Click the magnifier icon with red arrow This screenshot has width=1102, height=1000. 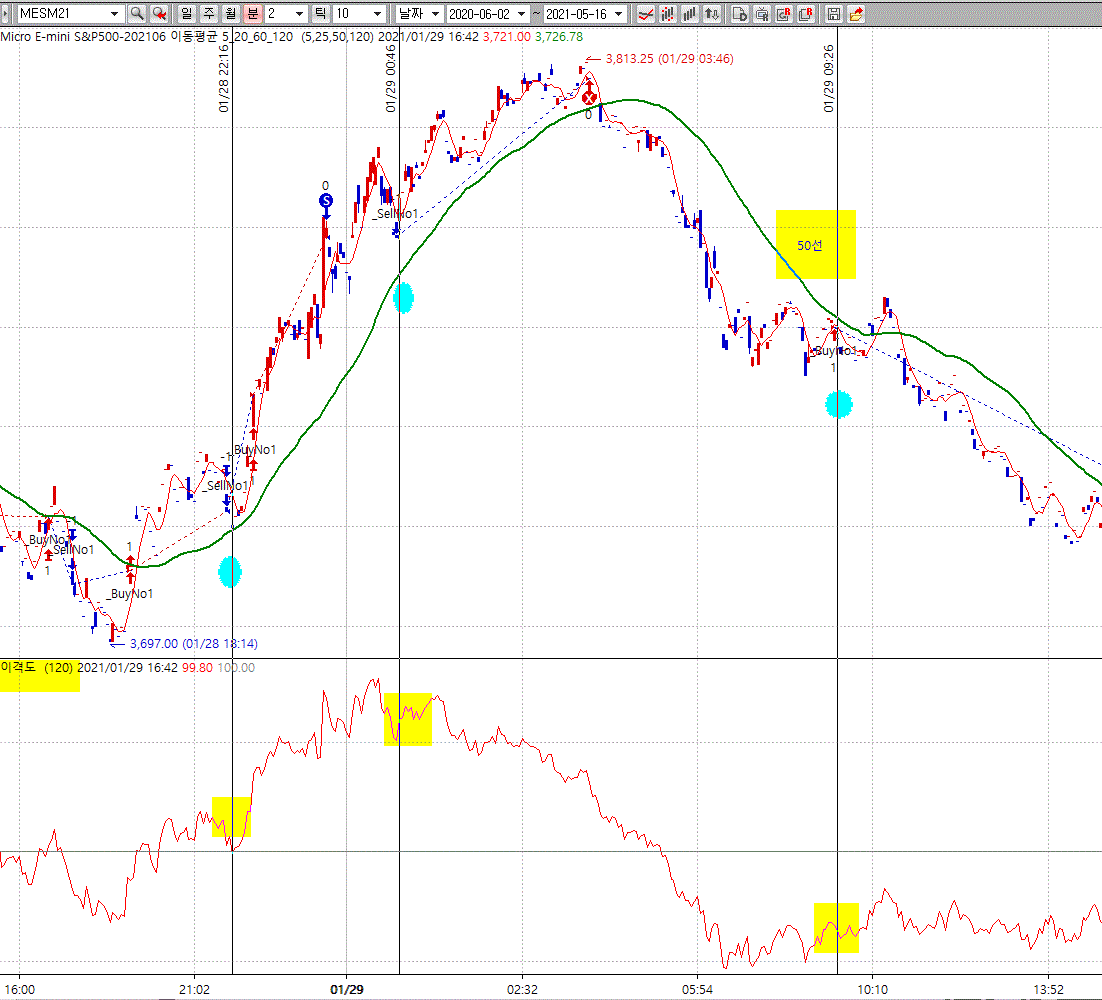click(159, 14)
